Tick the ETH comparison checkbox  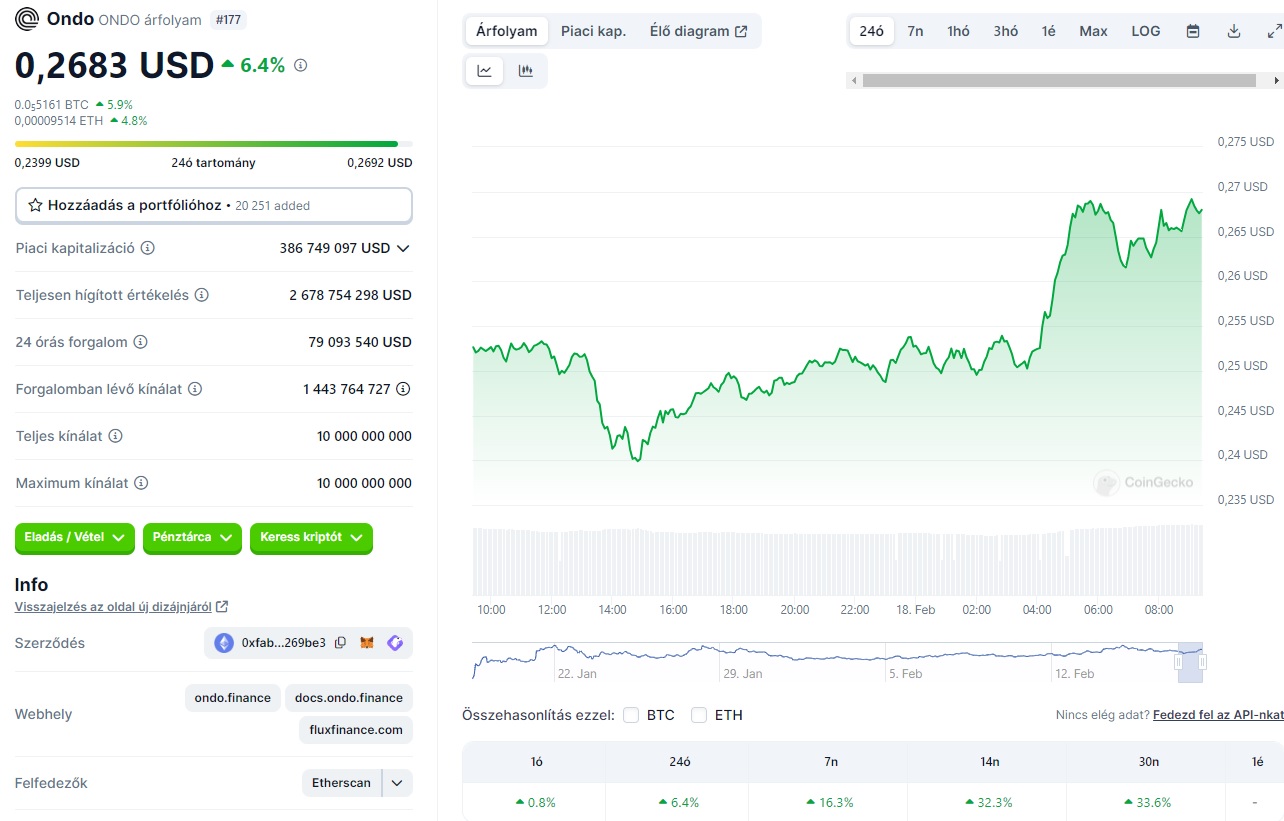point(699,715)
